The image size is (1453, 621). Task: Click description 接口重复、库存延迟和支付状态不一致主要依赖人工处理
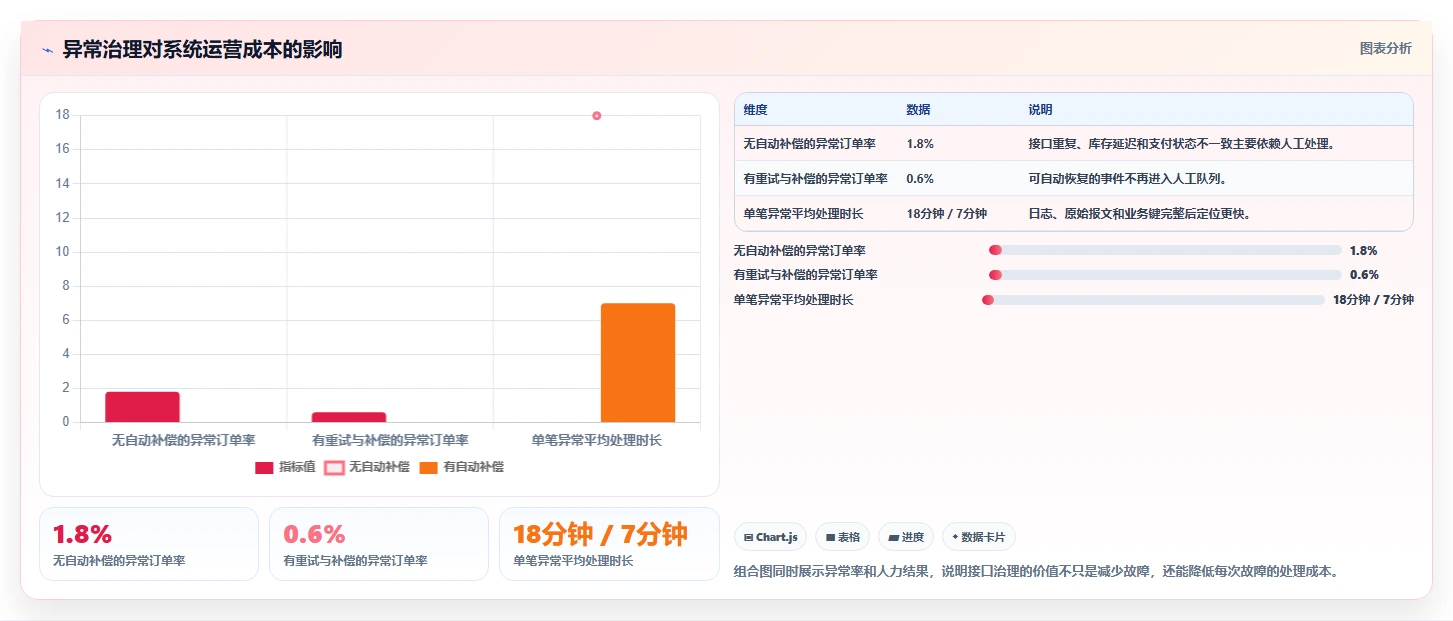pos(1181,144)
